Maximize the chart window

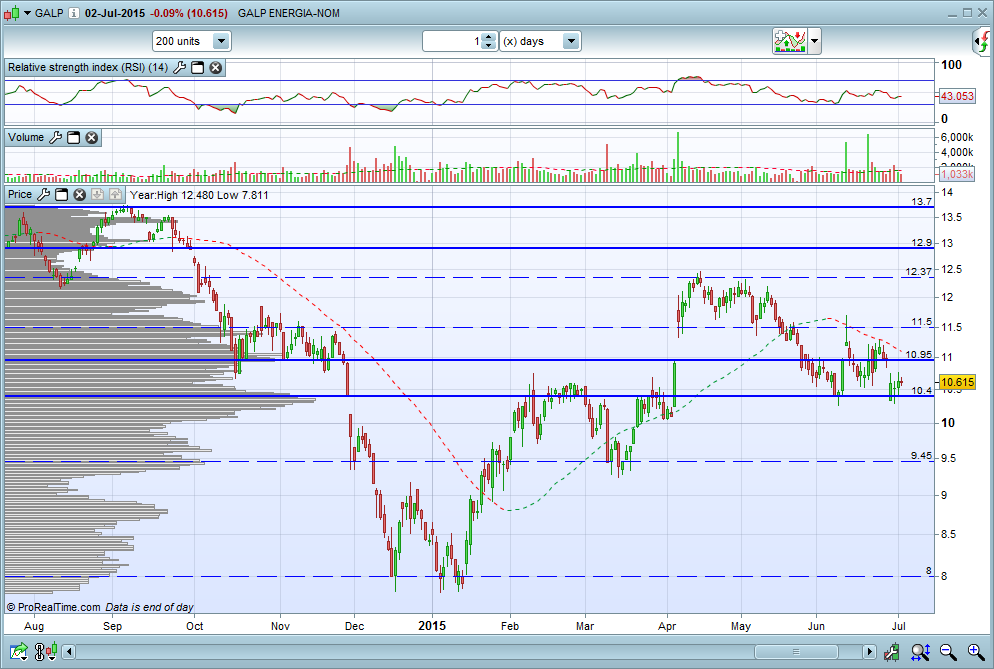(967, 13)
